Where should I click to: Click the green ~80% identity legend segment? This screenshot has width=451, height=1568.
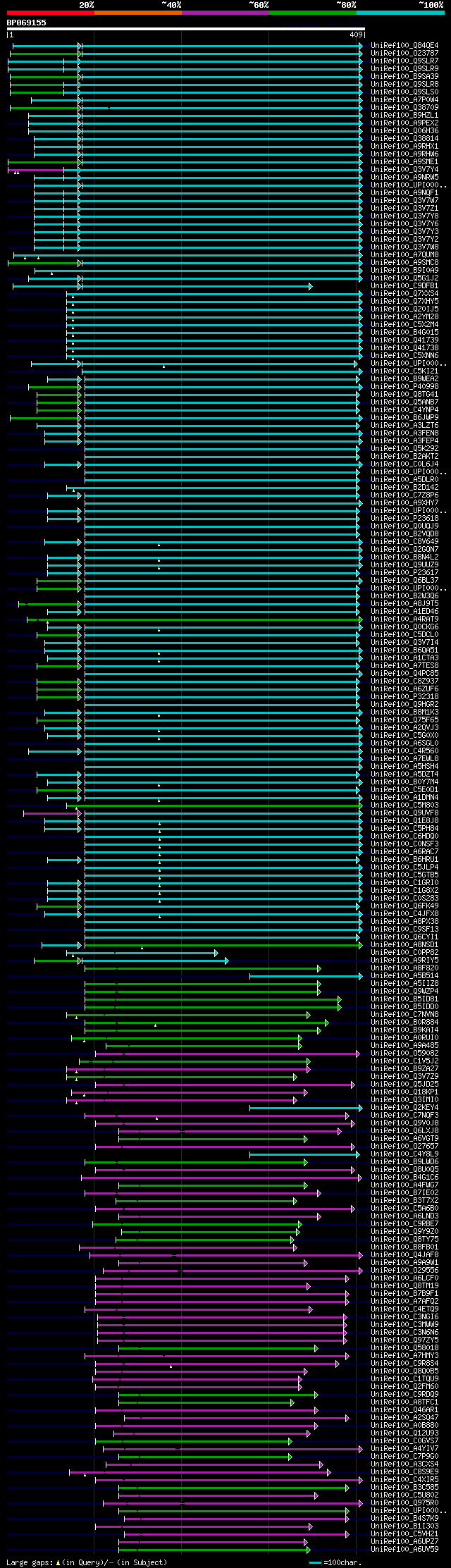pyautogui.click(x=313, y=13)
